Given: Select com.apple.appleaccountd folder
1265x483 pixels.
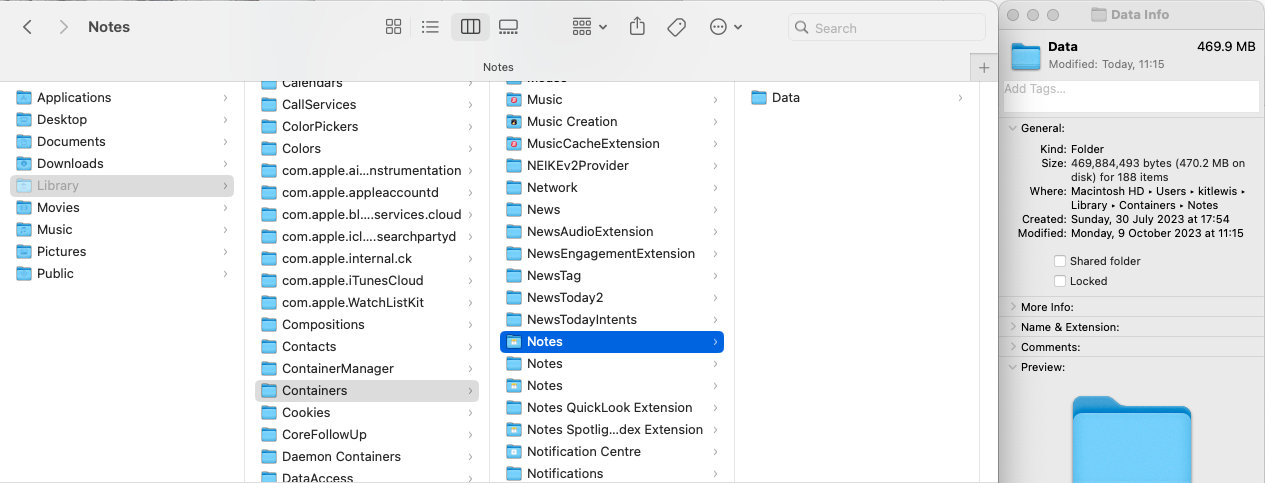Looking at the screenshot, I should point(367,192).
